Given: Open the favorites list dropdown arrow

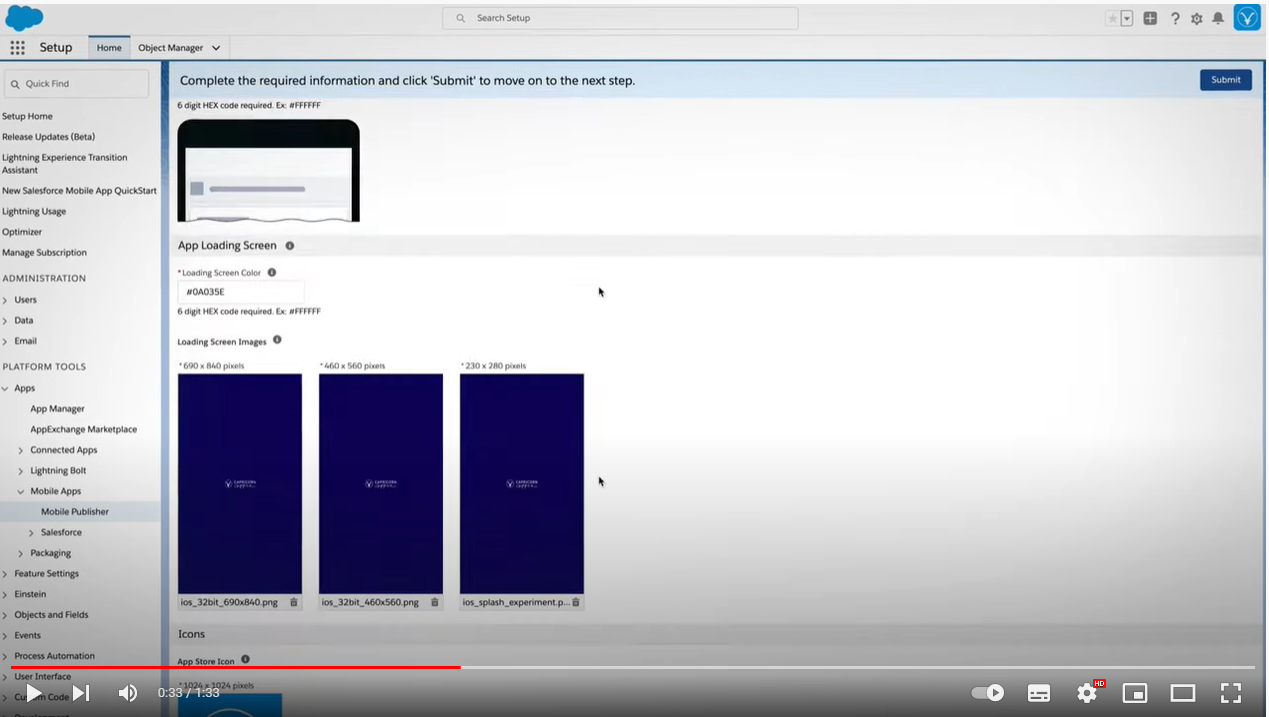Looking at the screenshot, I should [1127, 18].
